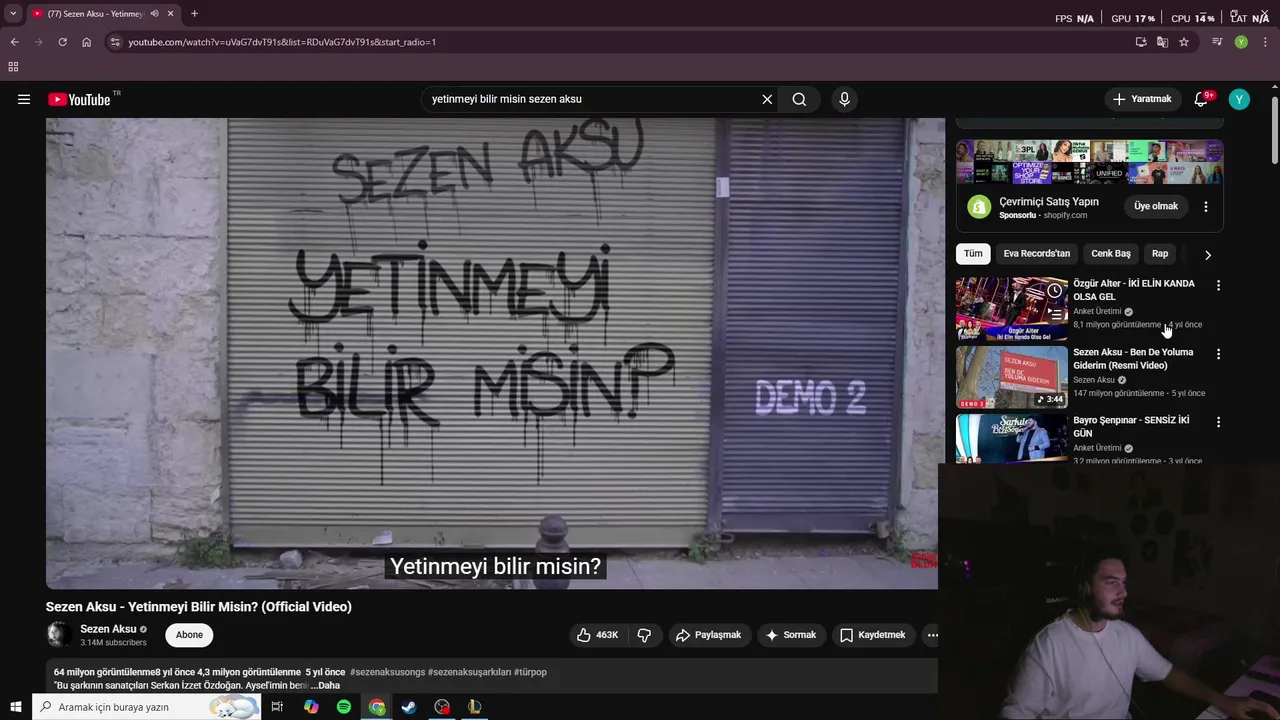
Task: Select the Rap filter chip
Action: coord(1160,254)
